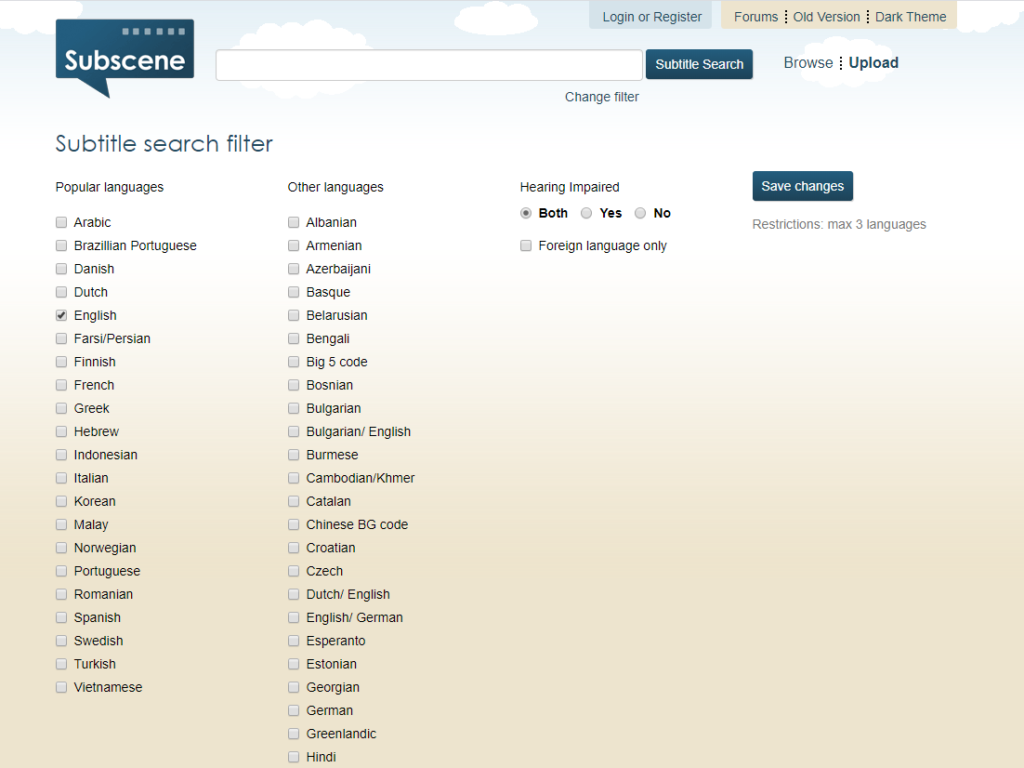Tick the Turkish checkbox
Screen dimensions: 1024x768
click(x=61, y=664)
